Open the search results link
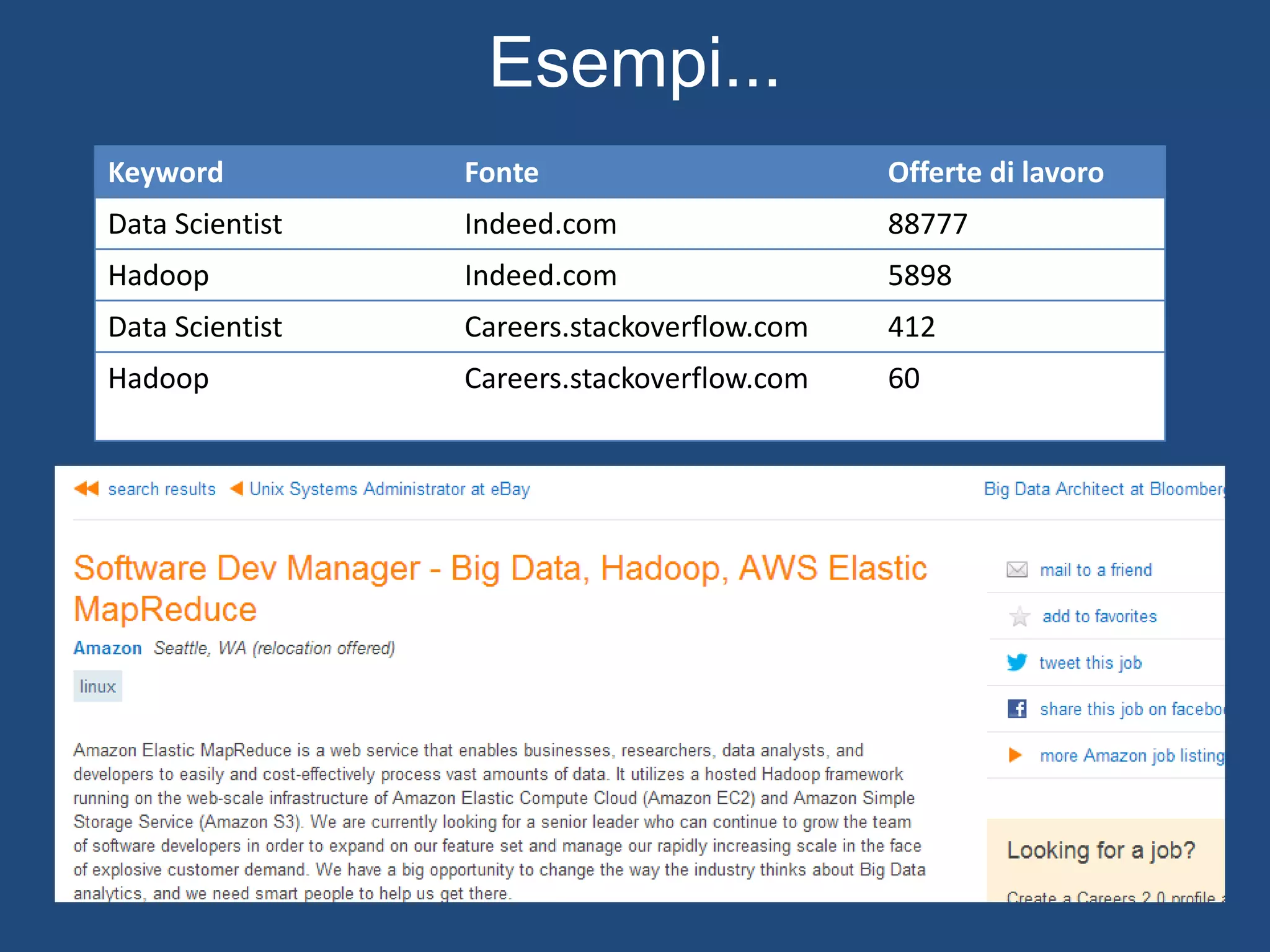This screenshot has height=952, width=1270. pos(162,489)
